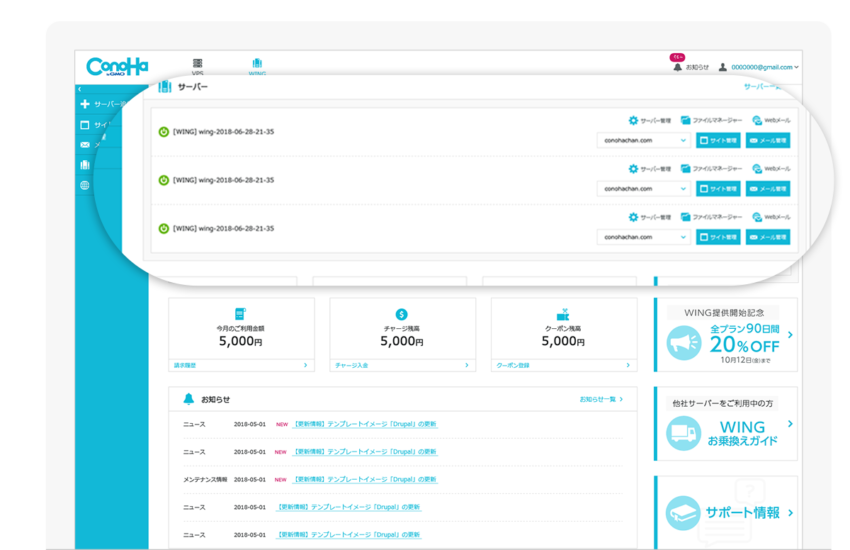Click the second server's メール管理 button
The height and width of the screenshot is (550, 850).
point(768,188)
